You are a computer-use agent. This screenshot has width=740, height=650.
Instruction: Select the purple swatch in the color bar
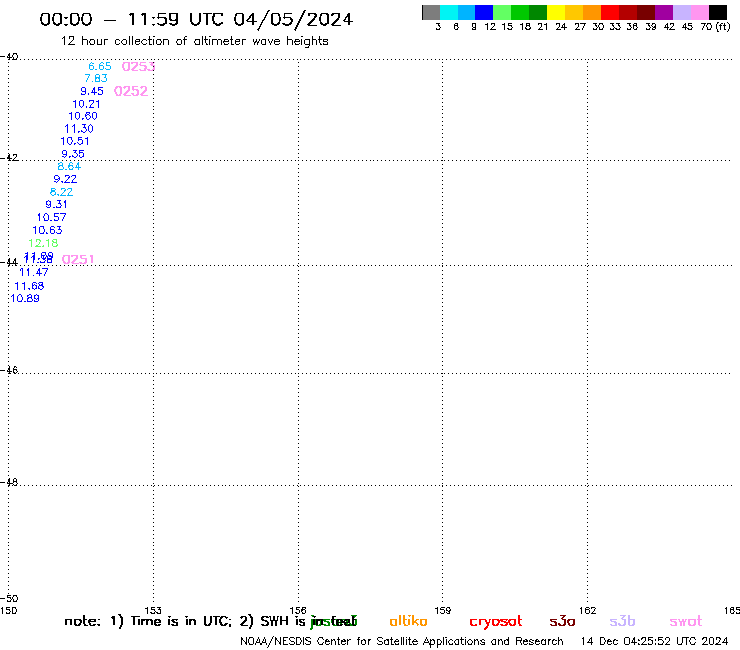[664, 12]
